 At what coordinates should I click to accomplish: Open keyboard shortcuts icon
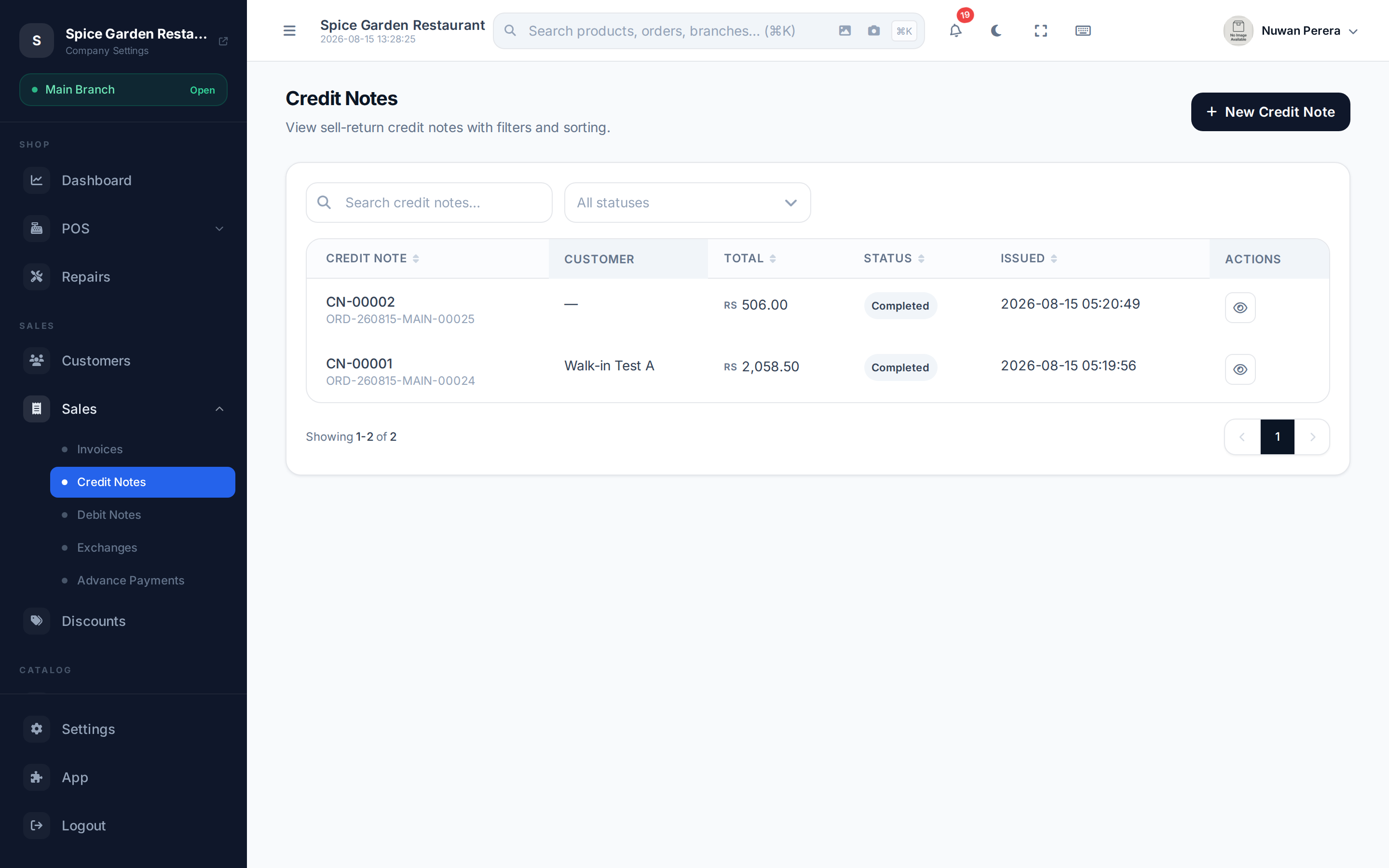click(1082, 31)
